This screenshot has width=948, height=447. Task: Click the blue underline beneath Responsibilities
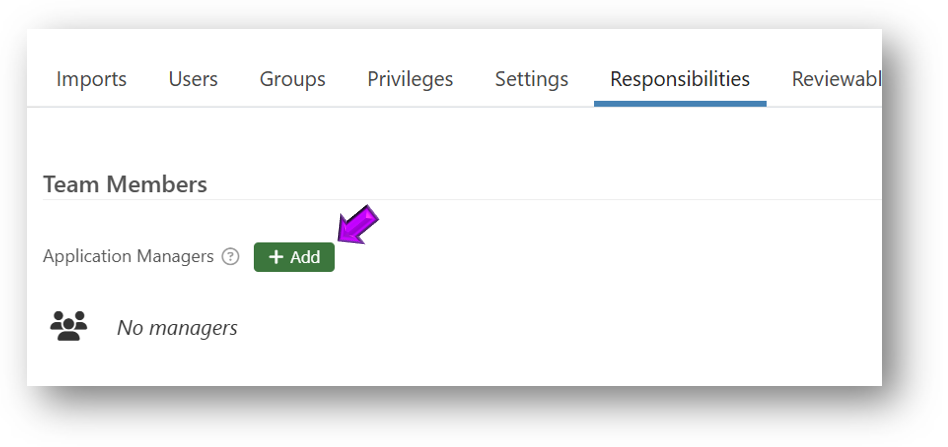(680, 103)
